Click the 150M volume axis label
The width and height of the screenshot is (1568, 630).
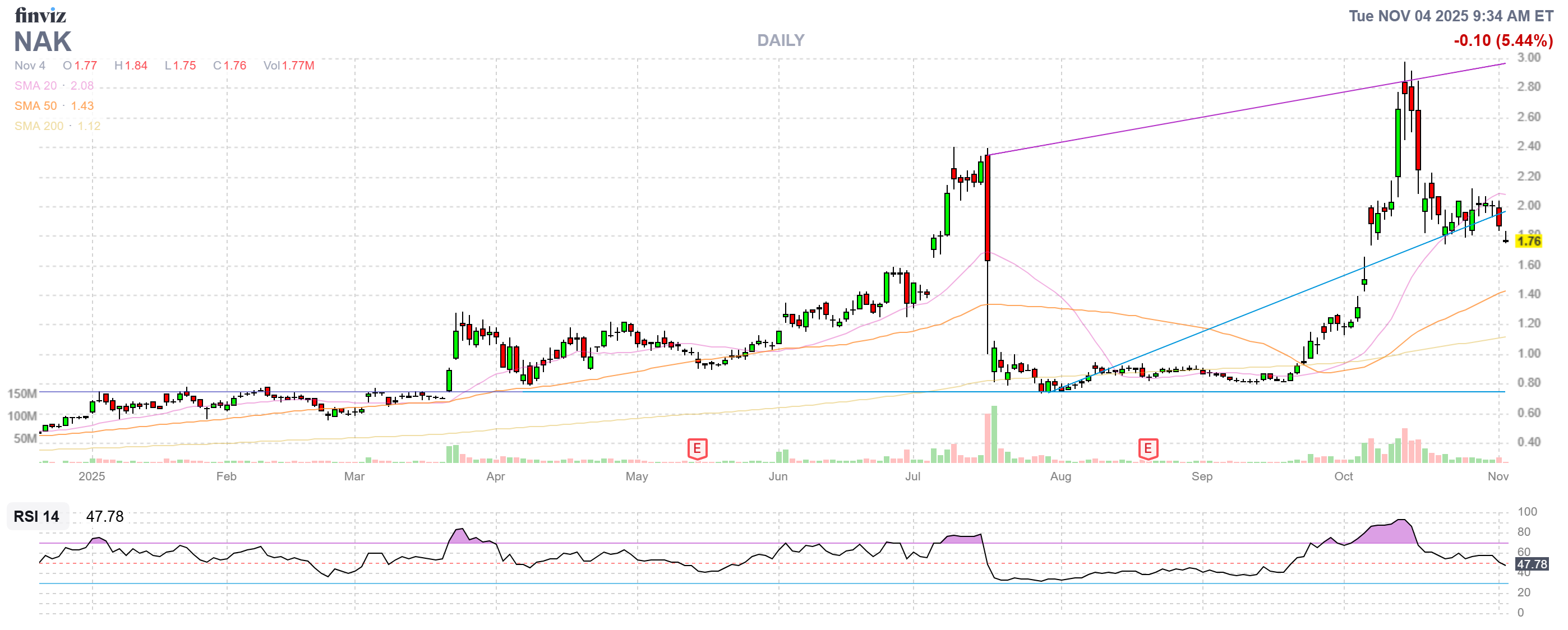pos(22,393)
